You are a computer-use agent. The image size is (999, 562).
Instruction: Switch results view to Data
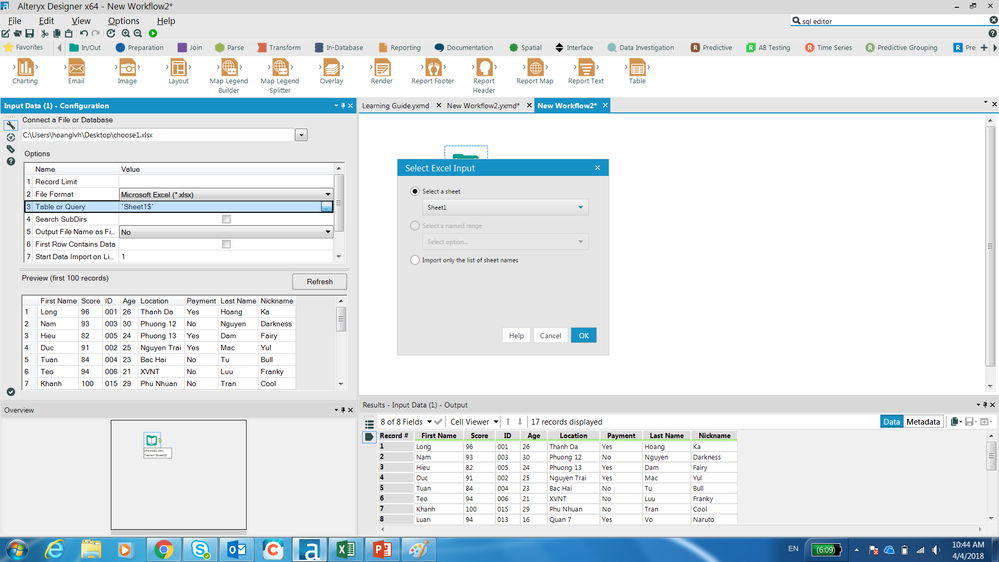coord(891,422)
